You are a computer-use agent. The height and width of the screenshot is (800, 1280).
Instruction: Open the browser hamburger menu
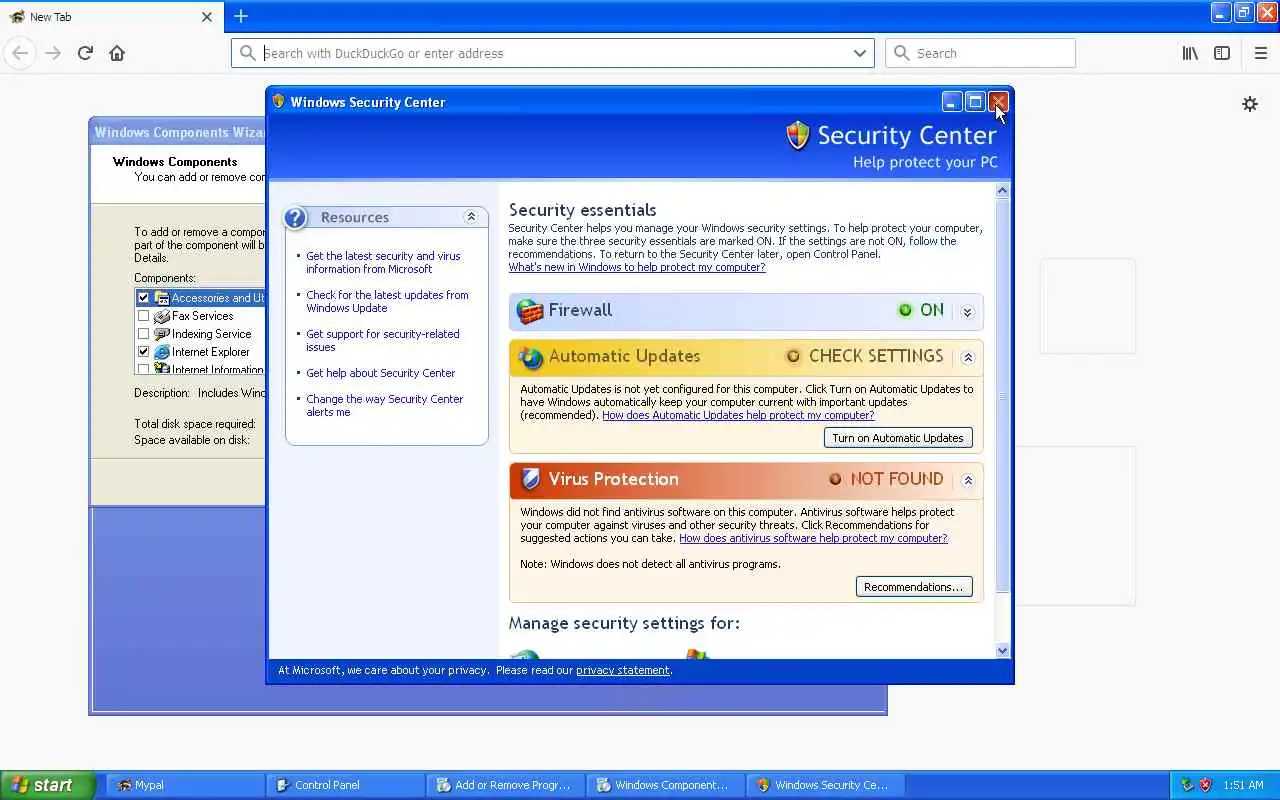(x=1260, y=53)
